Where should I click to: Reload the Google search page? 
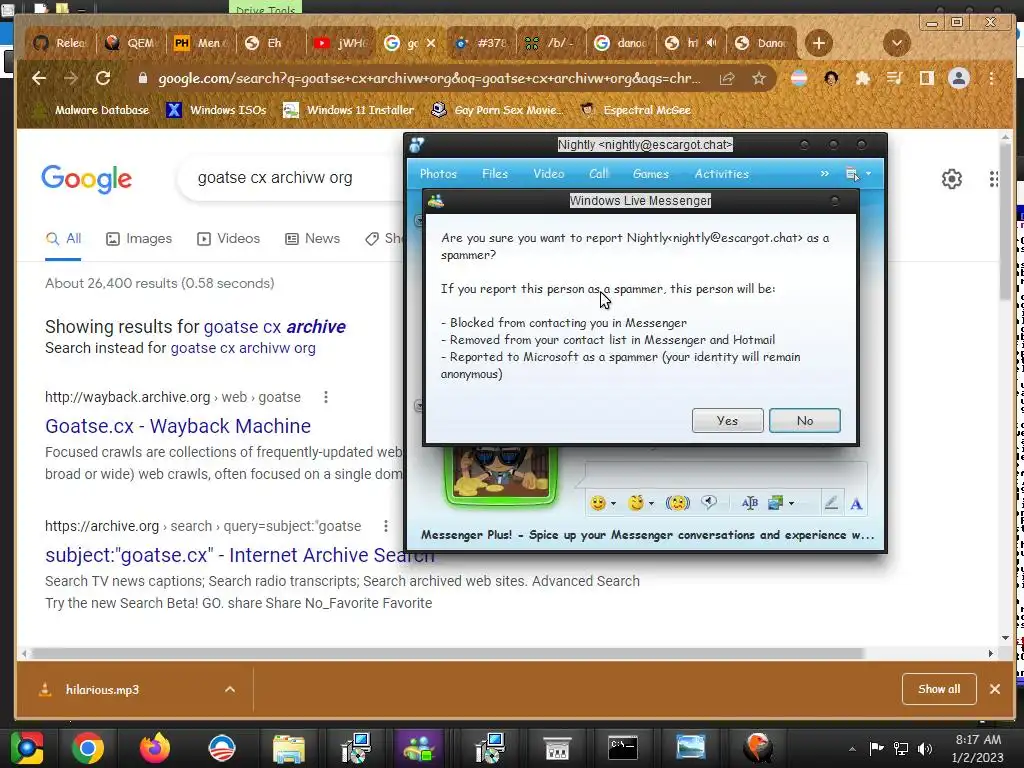coord(103,78)
